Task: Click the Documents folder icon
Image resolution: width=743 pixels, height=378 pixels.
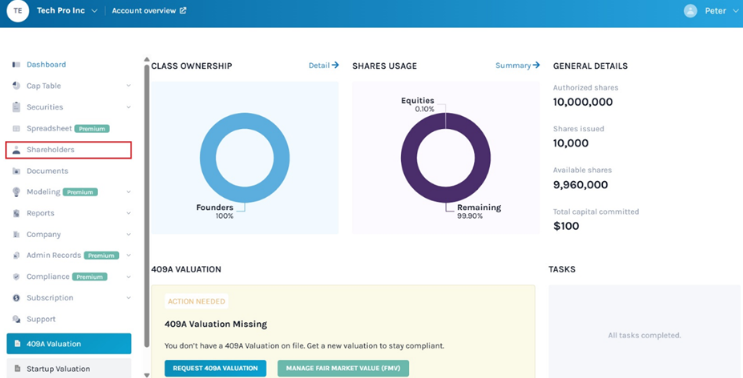Action: pos(16,171)
